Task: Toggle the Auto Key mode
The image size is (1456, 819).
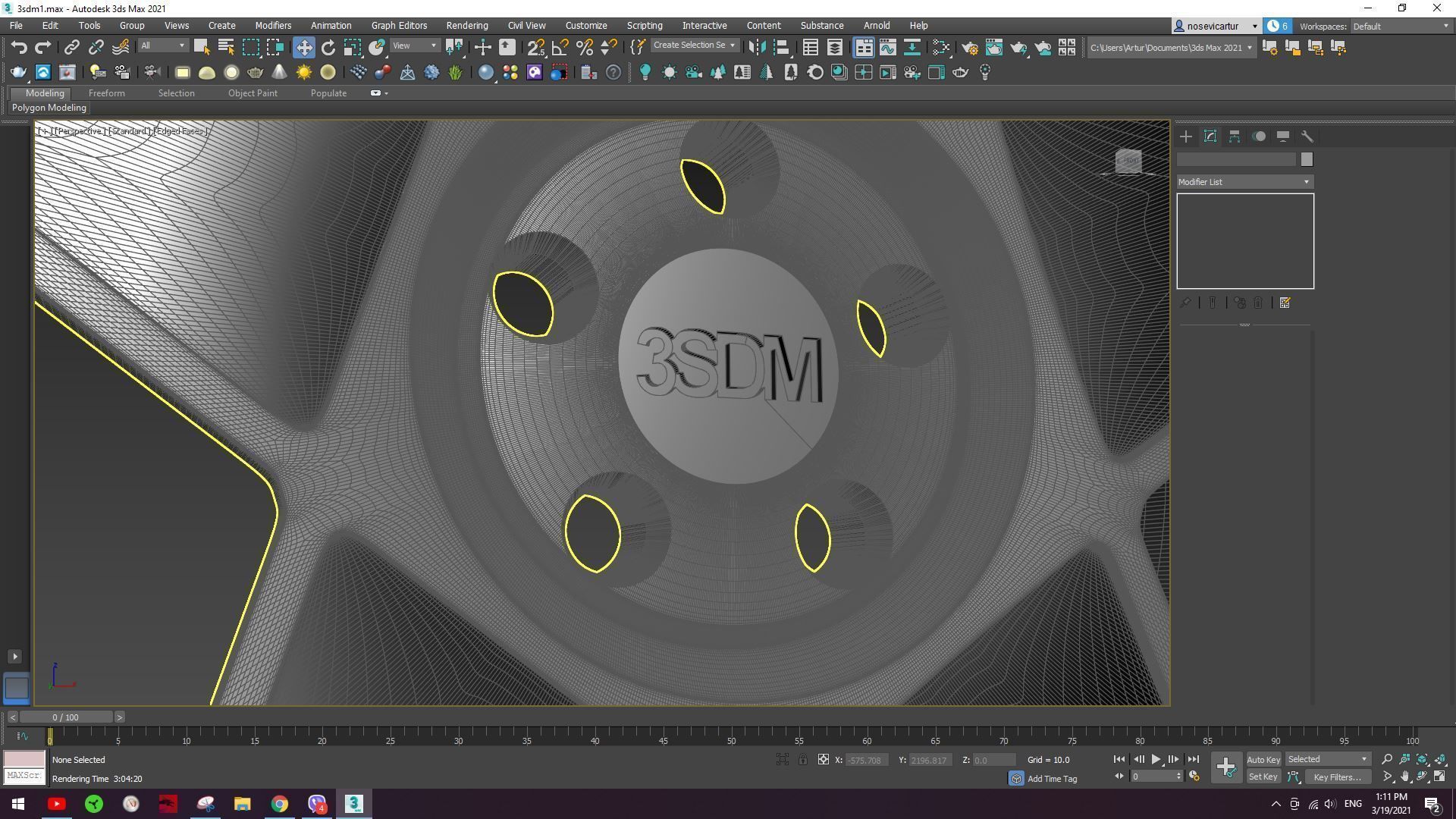Action: point(1263,759)
